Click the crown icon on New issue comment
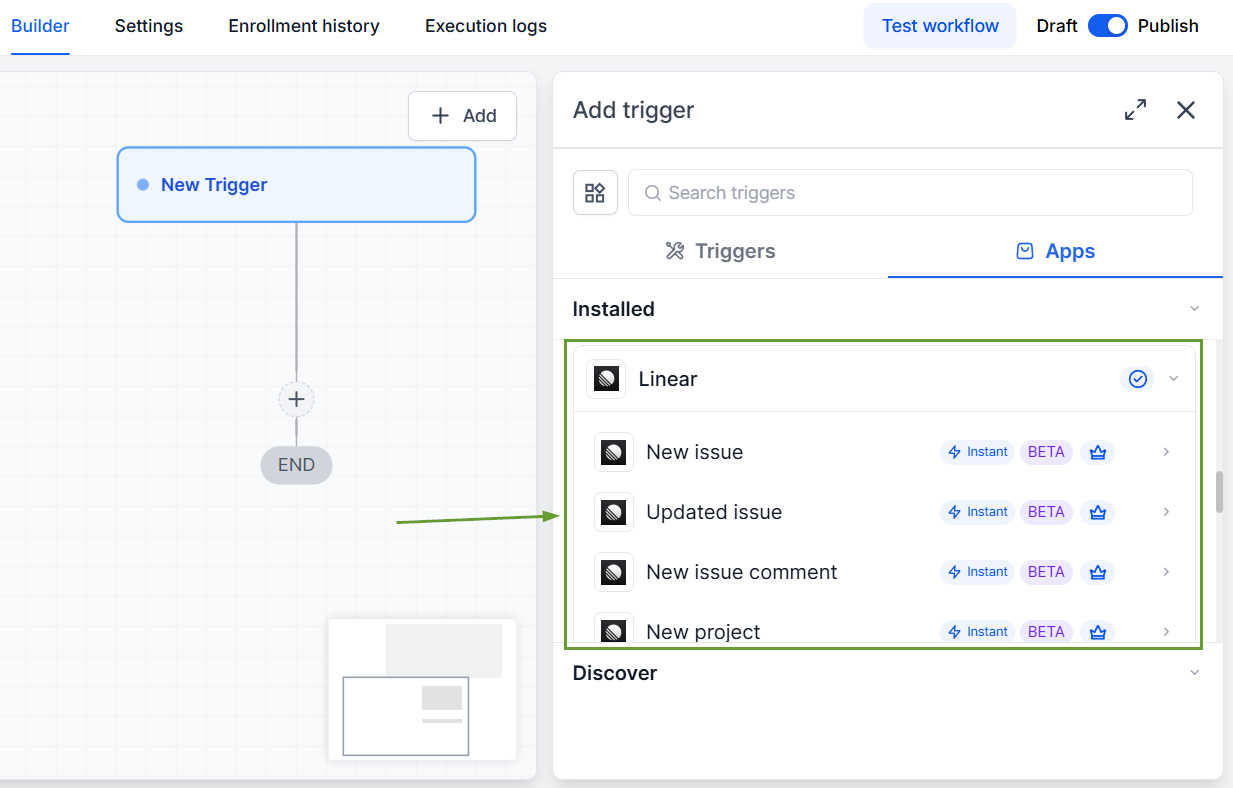Image resolution: width=1233 pixels, height=788 pixels. (1098, 572)
